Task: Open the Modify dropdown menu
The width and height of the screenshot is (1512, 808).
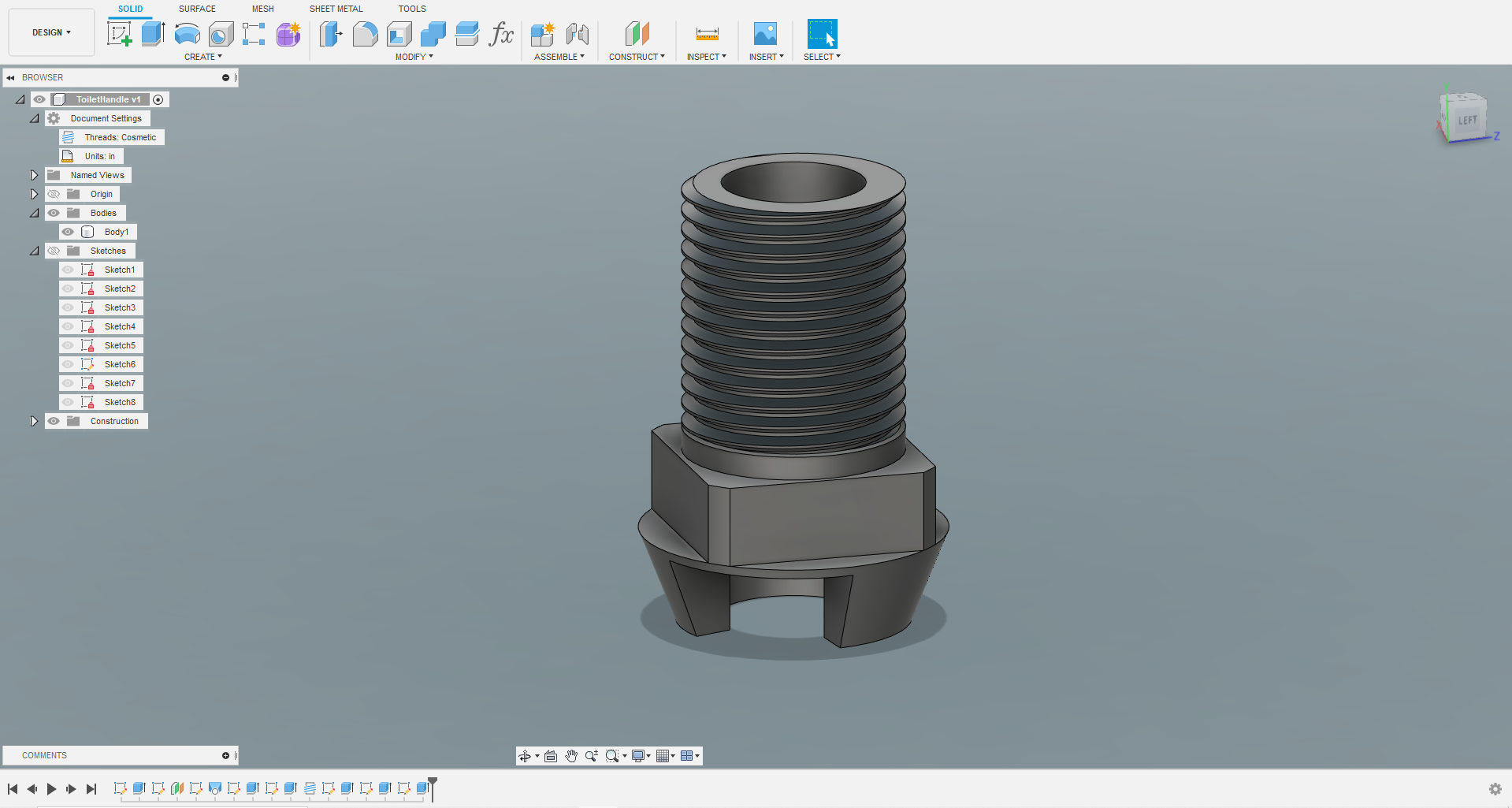Action: tap(414, 57)
